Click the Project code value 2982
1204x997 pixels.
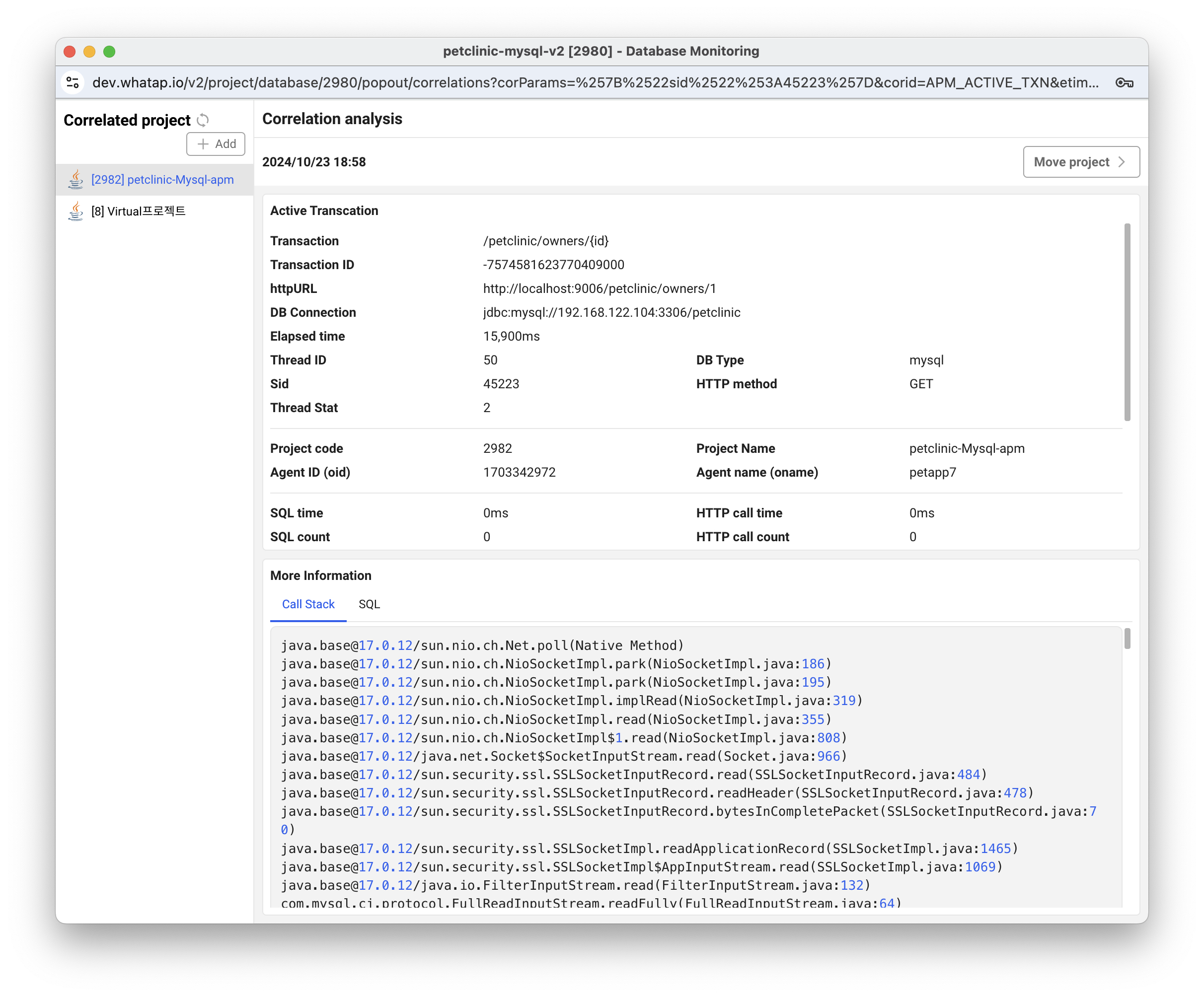tap(498, 449)
